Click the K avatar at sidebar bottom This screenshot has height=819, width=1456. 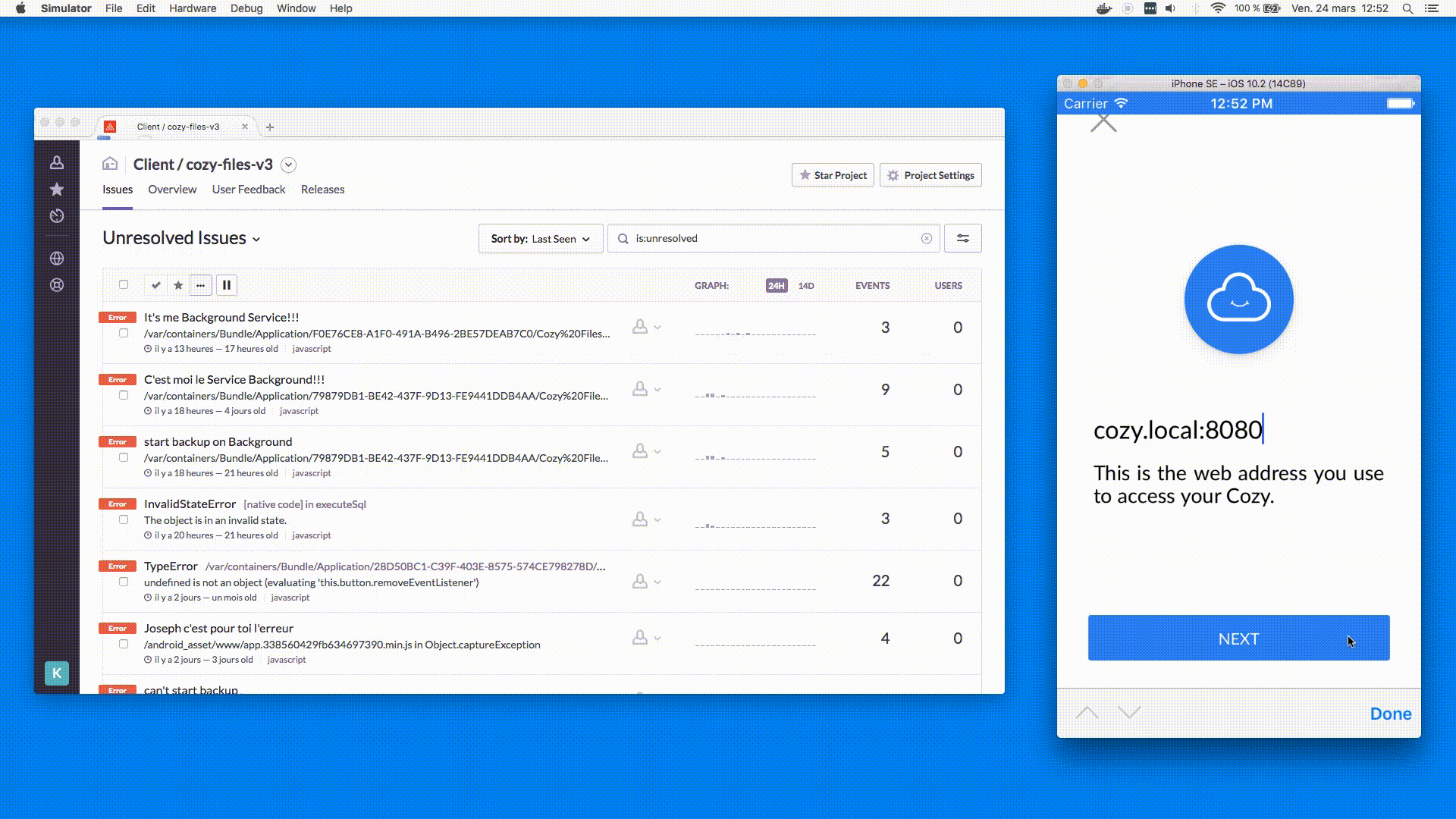pos(56,673)
